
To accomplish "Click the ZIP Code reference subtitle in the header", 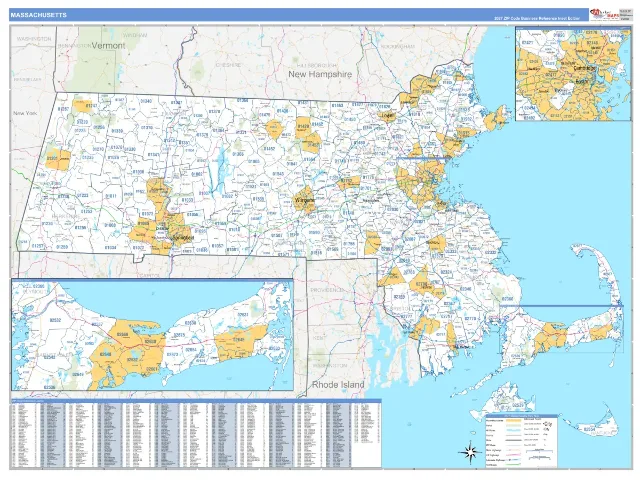I will click(x=537, y=19).
